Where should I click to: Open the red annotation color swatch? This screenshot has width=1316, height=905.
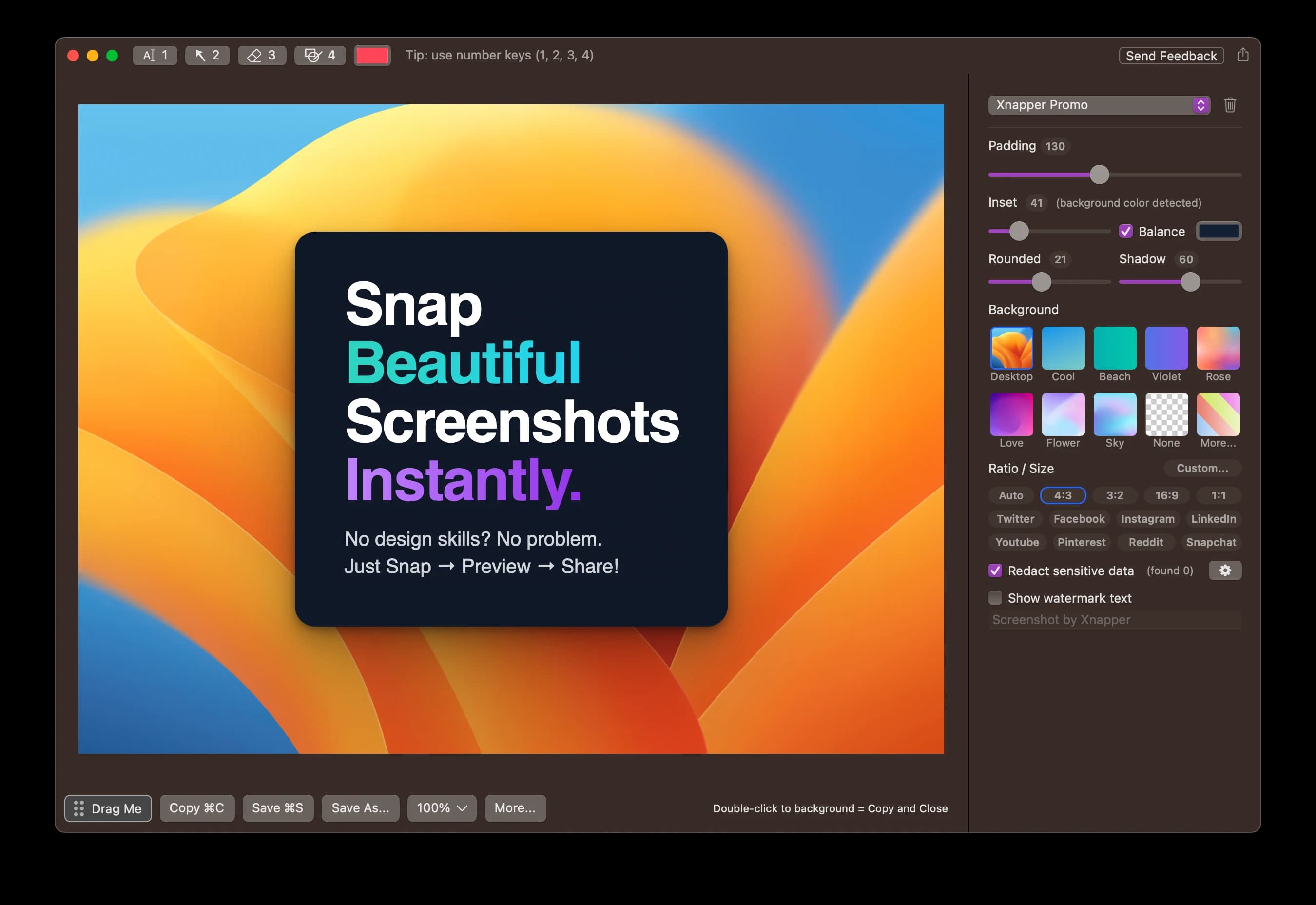click(372, 55)
